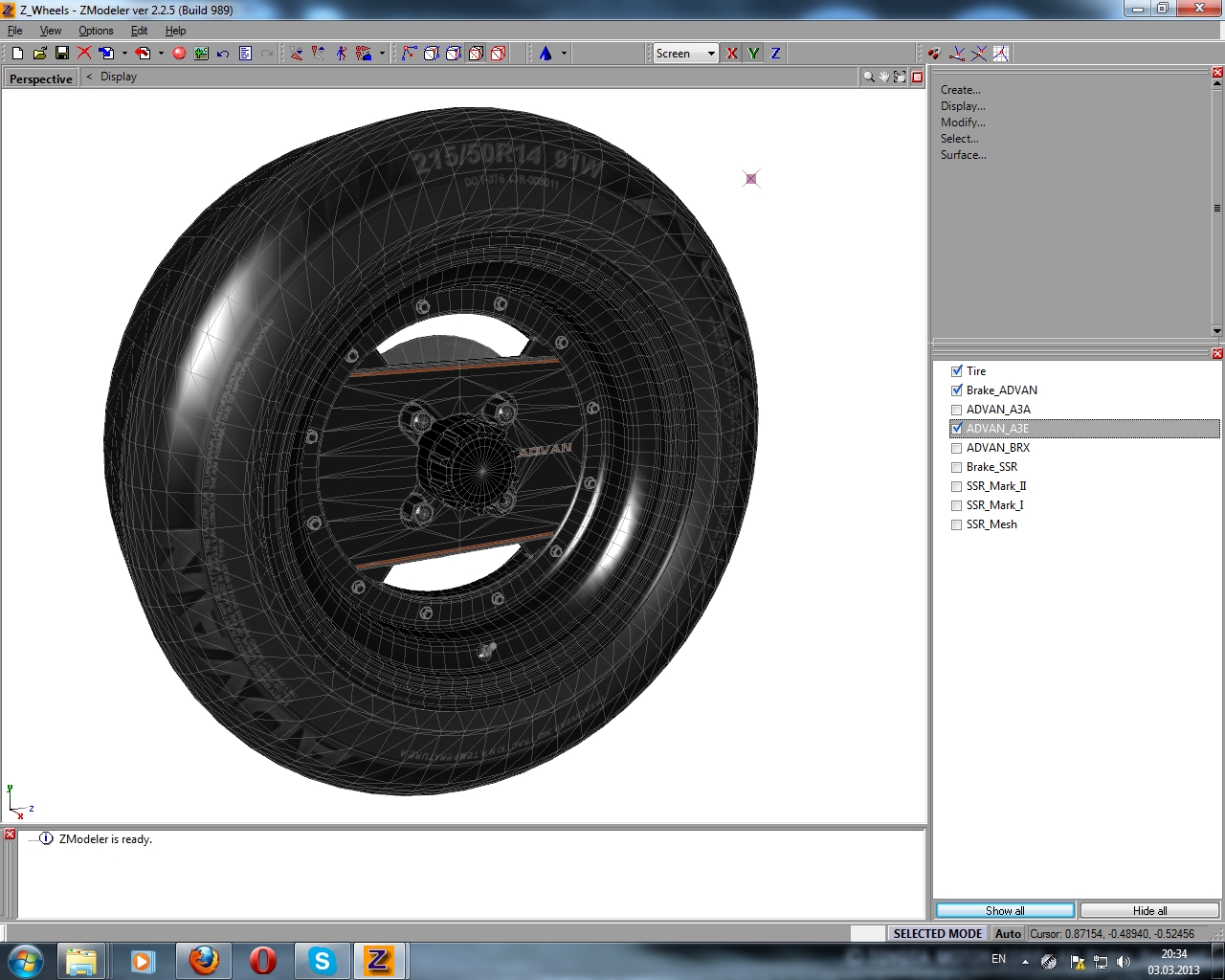Check the ADVAN_A3A checkbox
This screenshot has height=980, width=1225.
(957, 410)
